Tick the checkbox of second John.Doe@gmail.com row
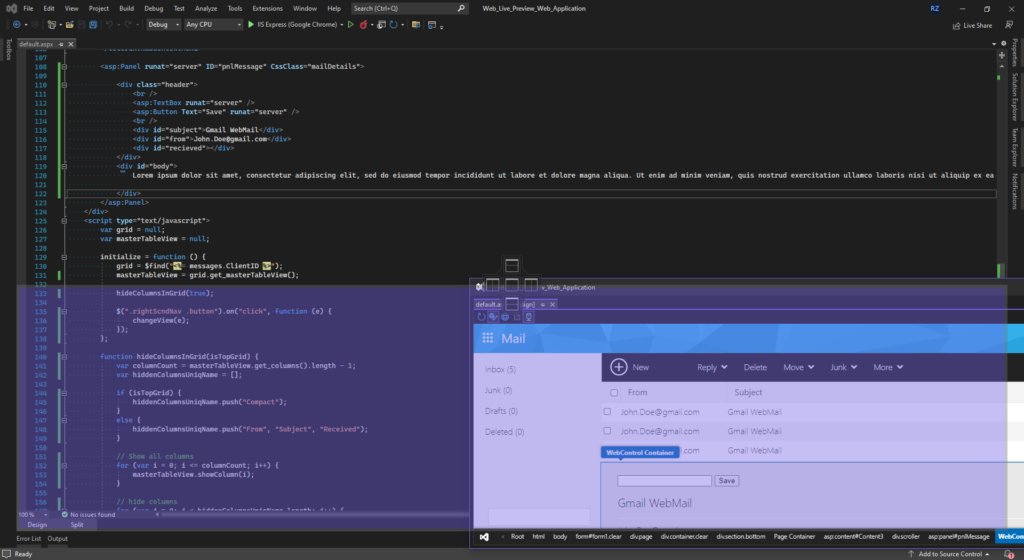Viewport: 1024px width, 560px height. [607, 431]
